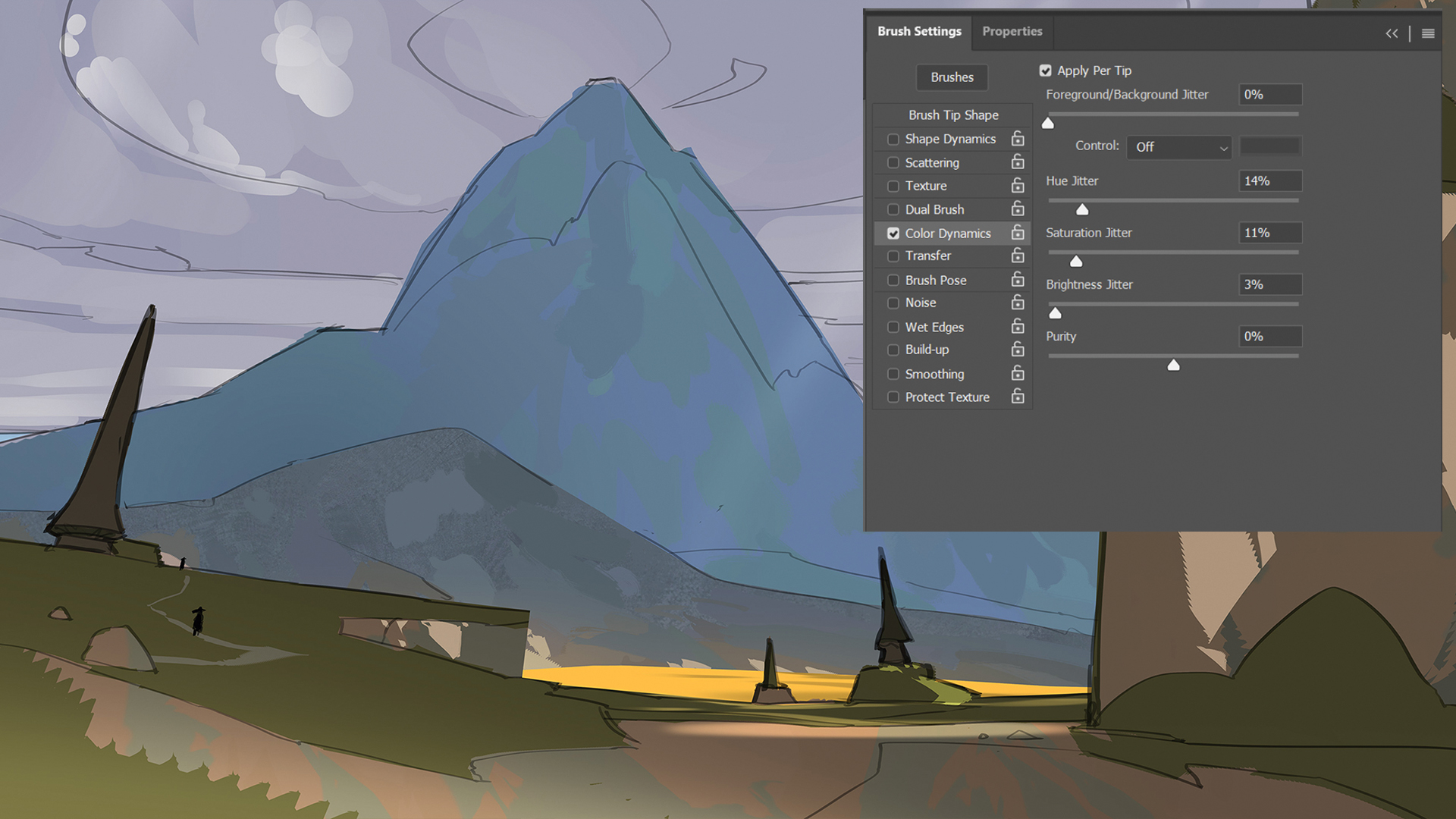Uncheck Apply Per Tip

coord(1046,71)
